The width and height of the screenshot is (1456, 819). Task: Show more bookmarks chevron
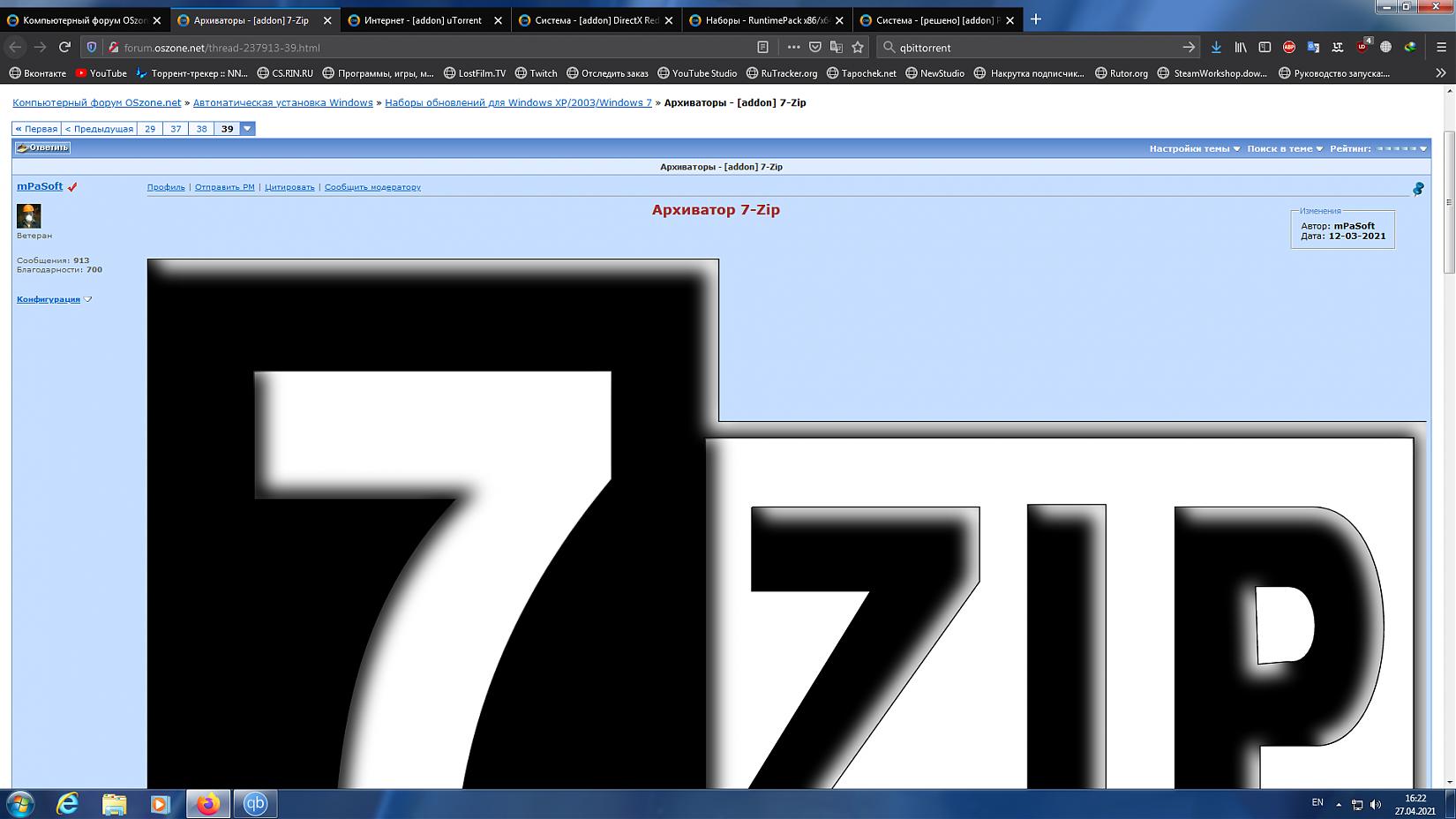click(x=1441, y=73)
